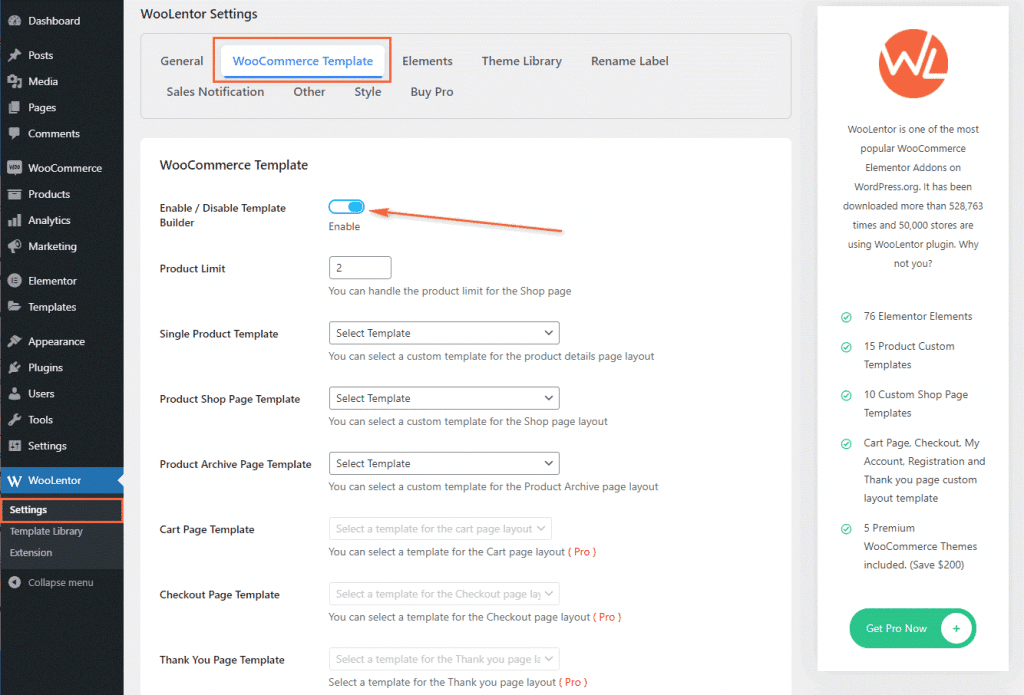Open the Comments bubble icon
The image size is (1024, 695).
click(x=18, y=133)
